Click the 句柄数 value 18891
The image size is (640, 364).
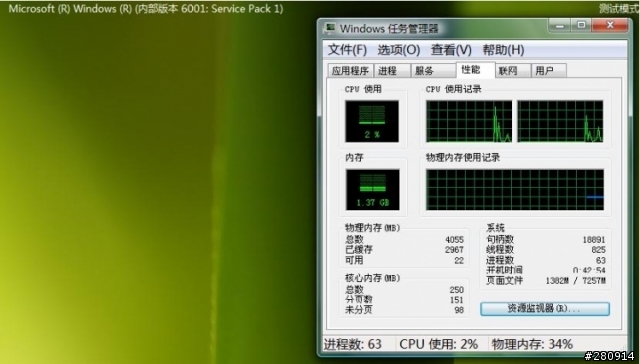tap(594, 240)
